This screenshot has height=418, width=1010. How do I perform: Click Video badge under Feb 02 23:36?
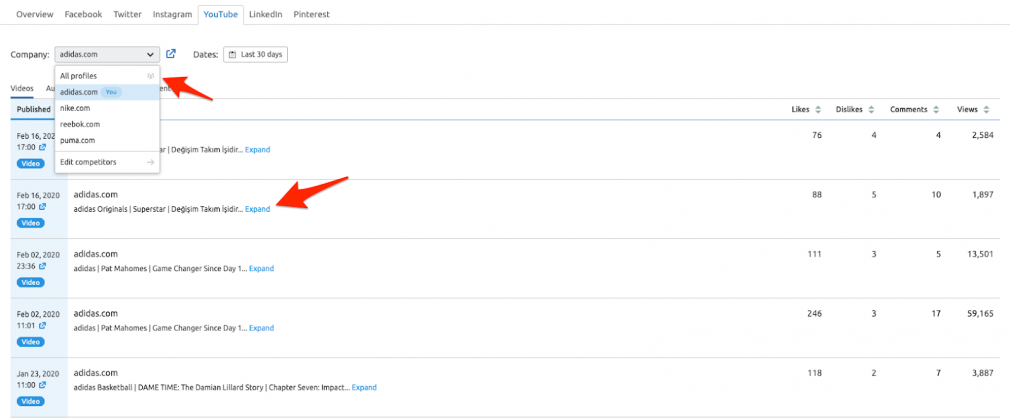click(x=31, y=282)
